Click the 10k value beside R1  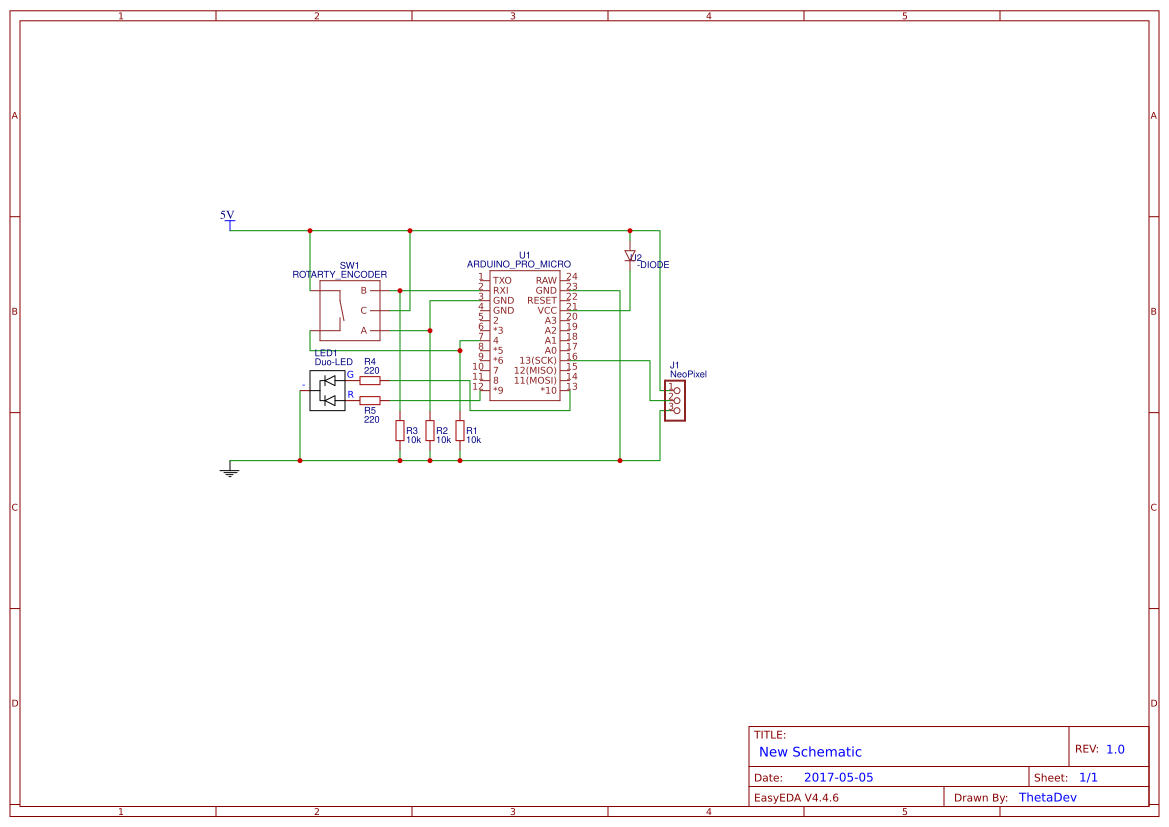click(x=473, y=440)
